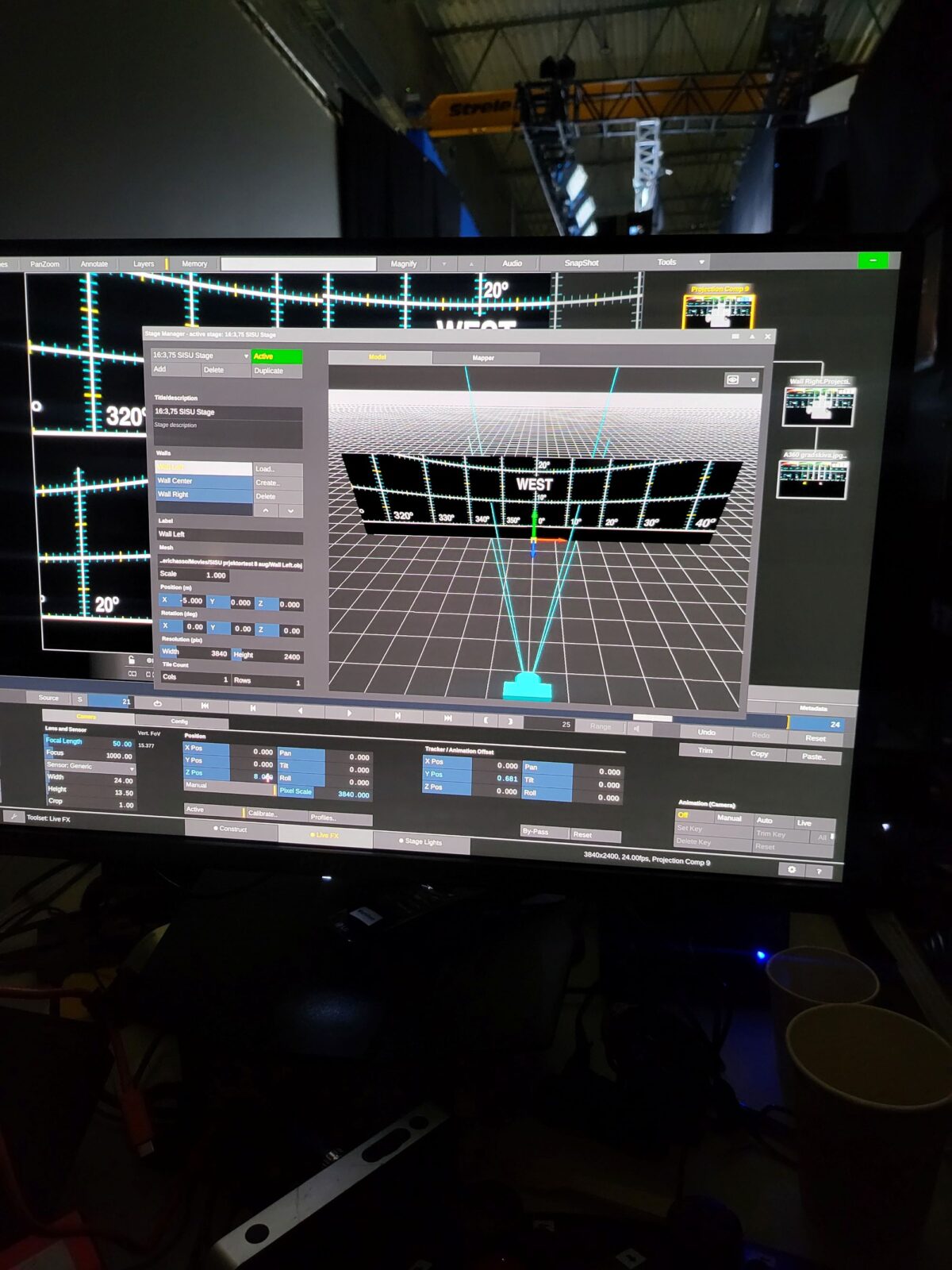Screen dimensions: 952x1270
Task: Open settings with the gear icon
Action: [791, 870]
